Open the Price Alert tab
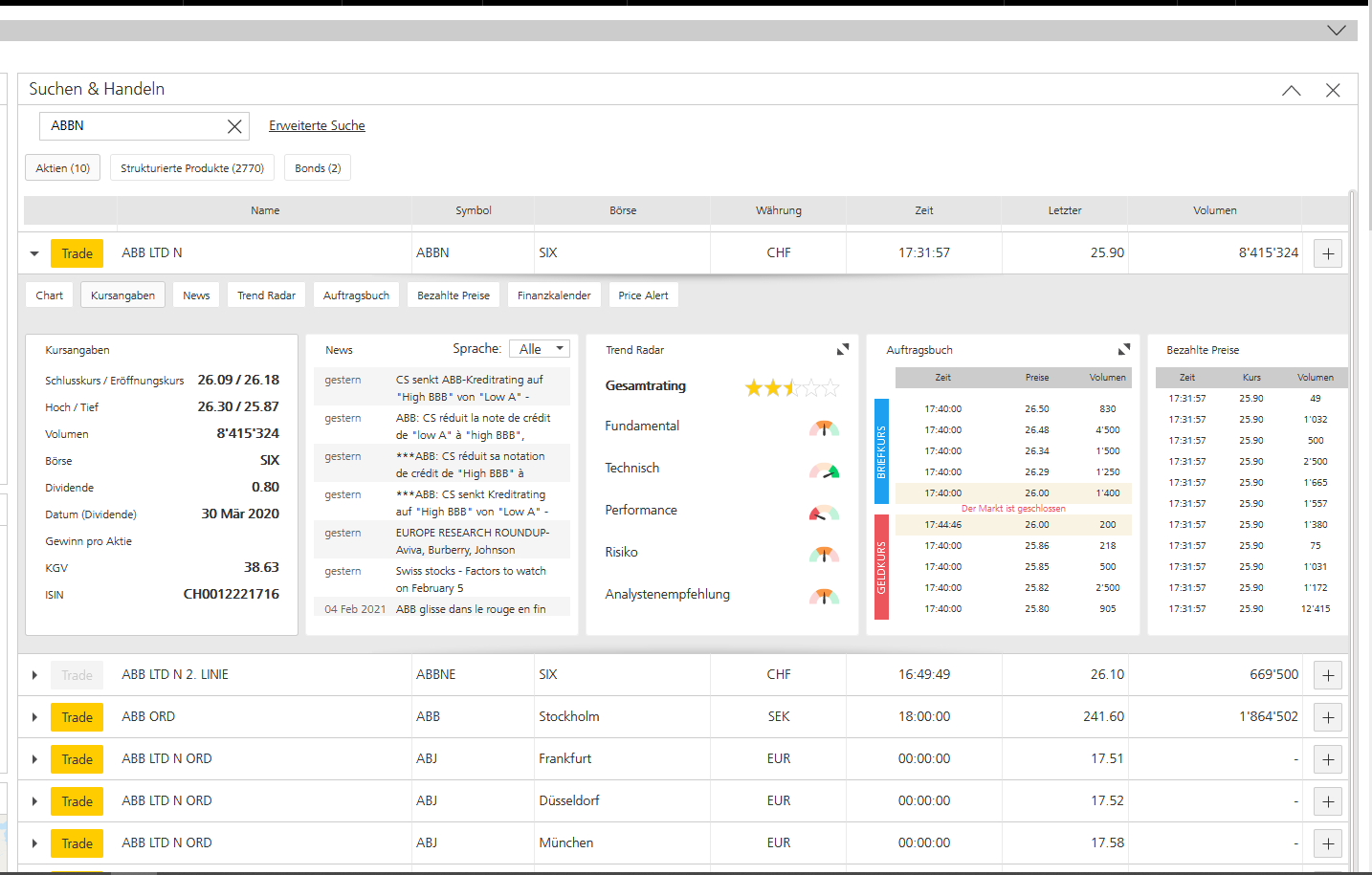The height and width of the screenshot is (875, 1372). (643, 295)
